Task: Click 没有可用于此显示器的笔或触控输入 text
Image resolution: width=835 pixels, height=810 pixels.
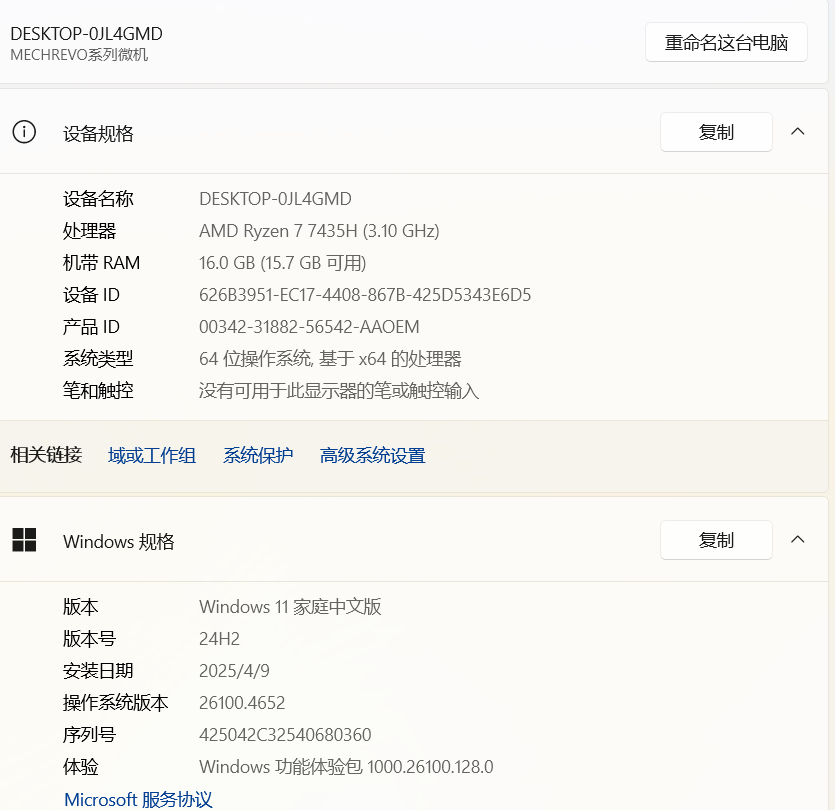Action: coord(339,391)
